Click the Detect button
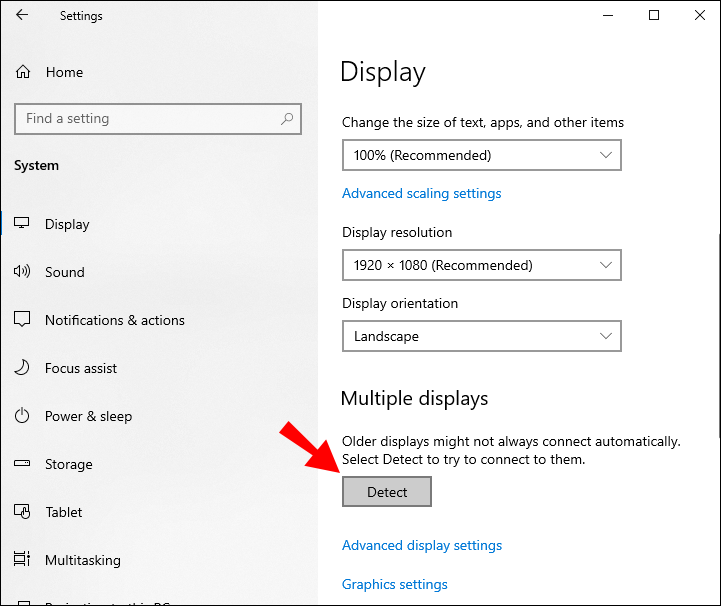The width and height of the screenshot is (721, 606). coord(387,492)
